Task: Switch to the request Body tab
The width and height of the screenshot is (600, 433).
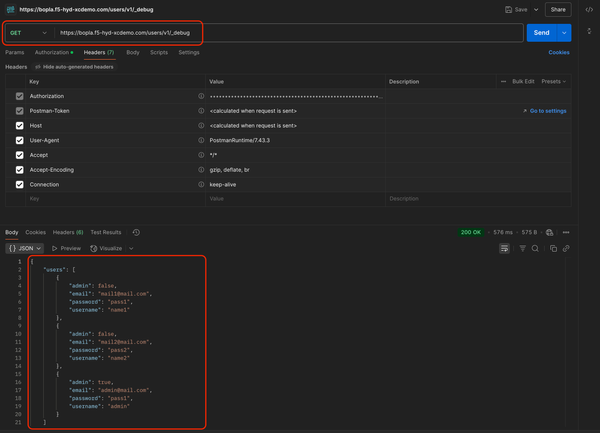Action: [x=133, y=52]
